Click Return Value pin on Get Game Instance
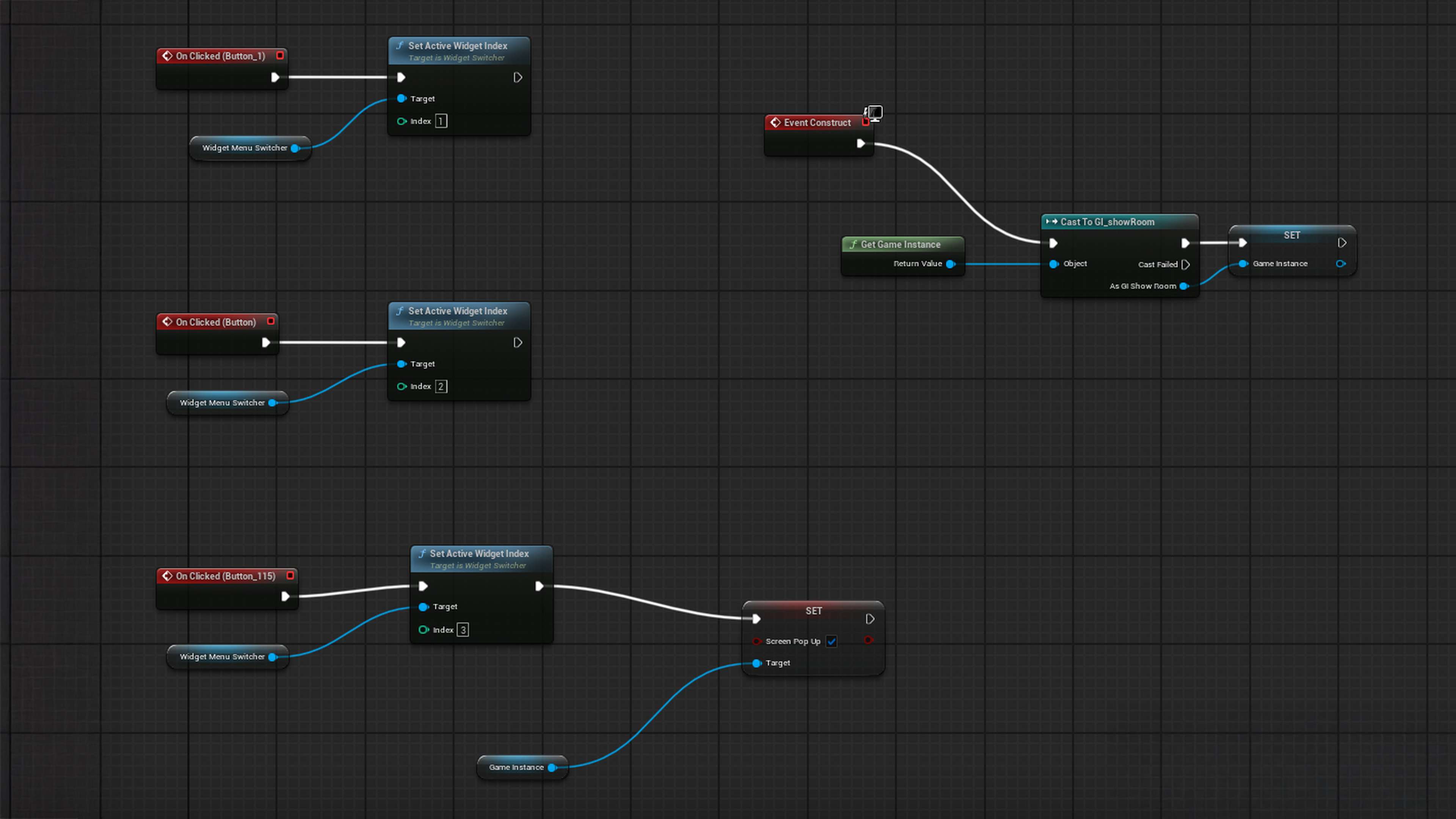1456x819 pixels. [951, 264]
